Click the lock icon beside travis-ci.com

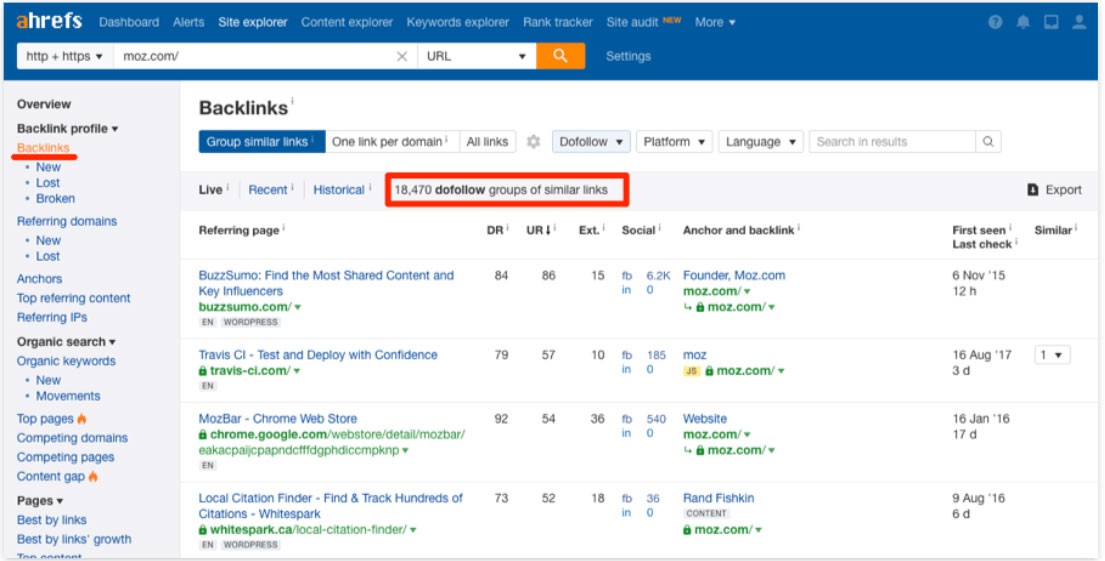[x=203, y=371]
